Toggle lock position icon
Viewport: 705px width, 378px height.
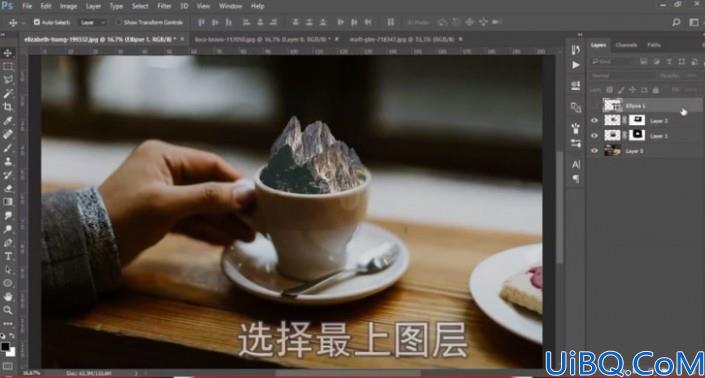(633, 90)
